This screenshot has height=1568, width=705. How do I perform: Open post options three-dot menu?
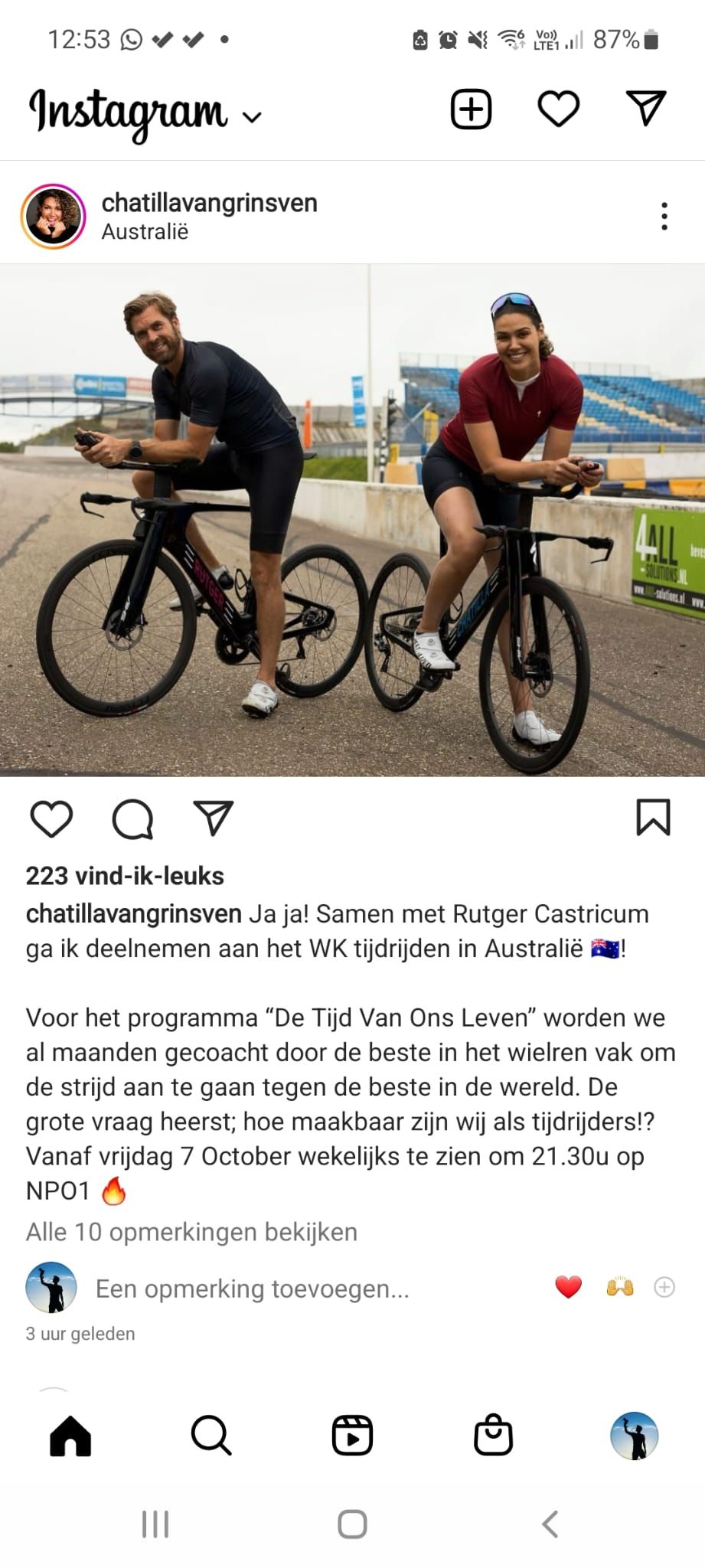[x=664, y=217]
